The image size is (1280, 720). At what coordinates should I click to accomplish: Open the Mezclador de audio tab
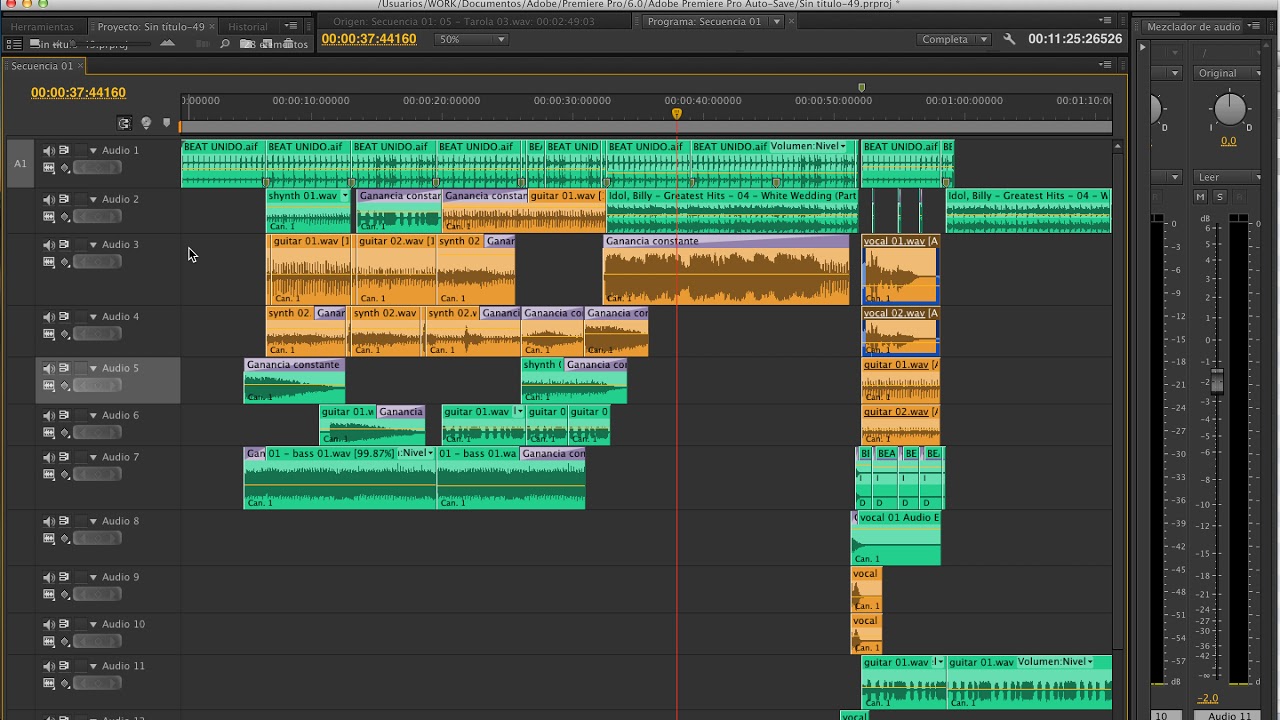click(1193, 27)
